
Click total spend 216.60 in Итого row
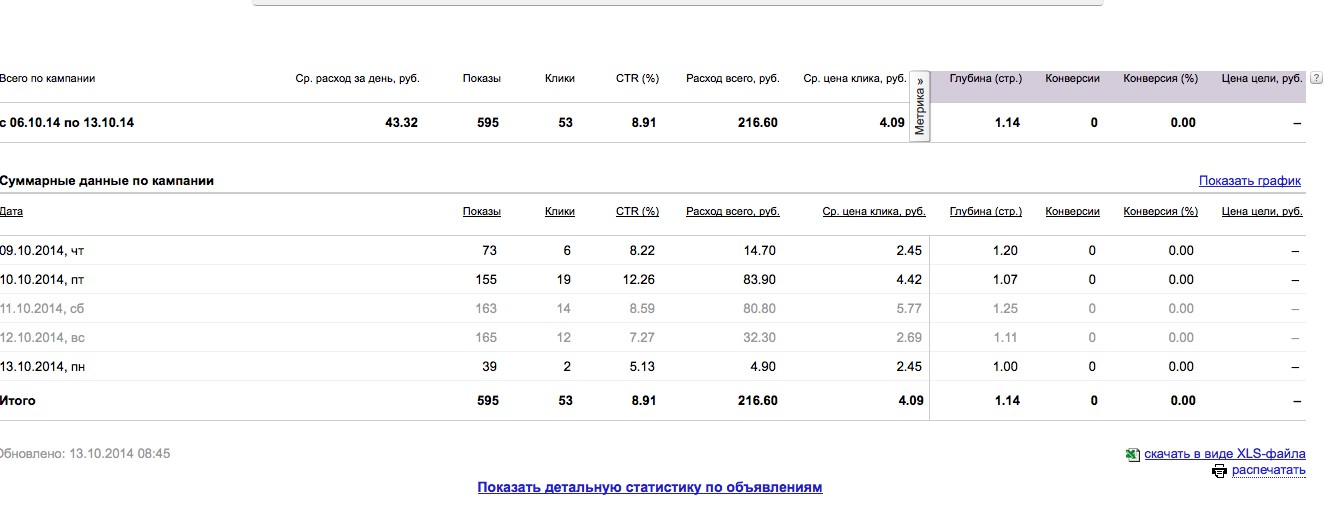point(756,401)
